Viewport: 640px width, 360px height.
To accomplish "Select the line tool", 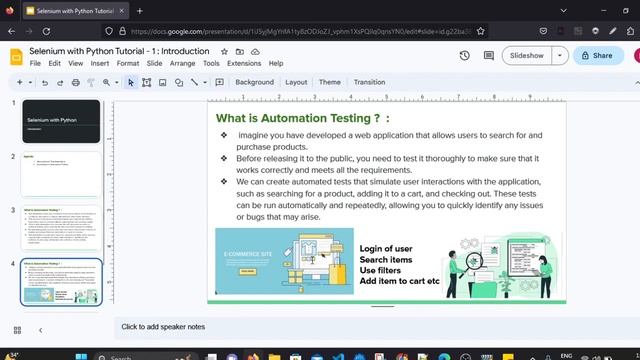I will (x=194, y=82).
